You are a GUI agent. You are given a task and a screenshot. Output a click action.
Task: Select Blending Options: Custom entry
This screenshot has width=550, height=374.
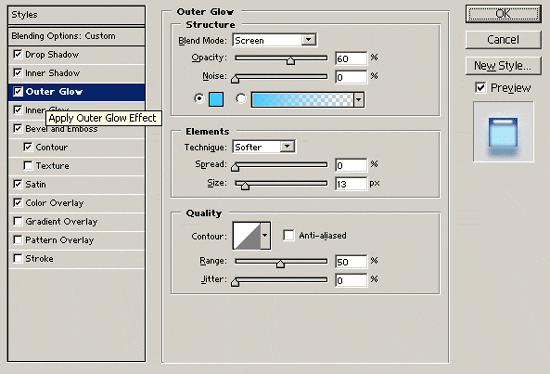[x=76, y=36]
